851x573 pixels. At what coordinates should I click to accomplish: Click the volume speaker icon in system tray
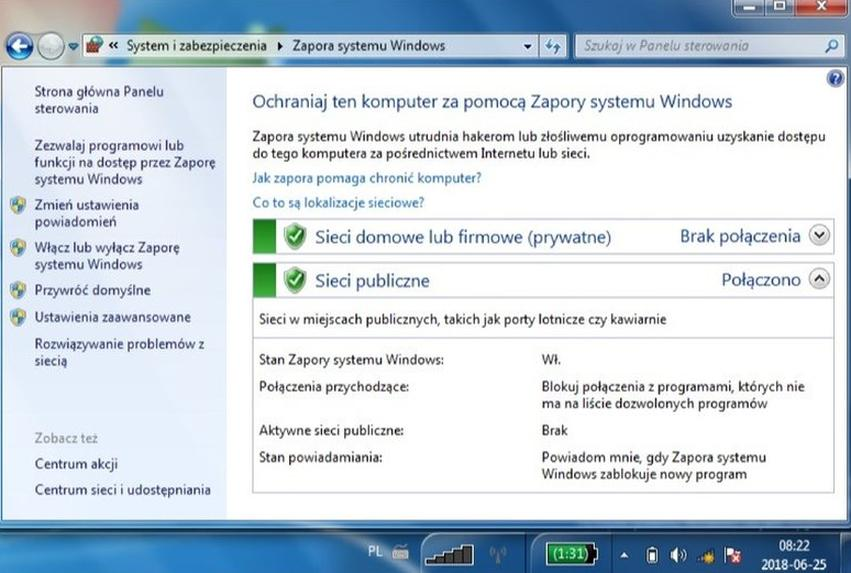pos(678,553)
